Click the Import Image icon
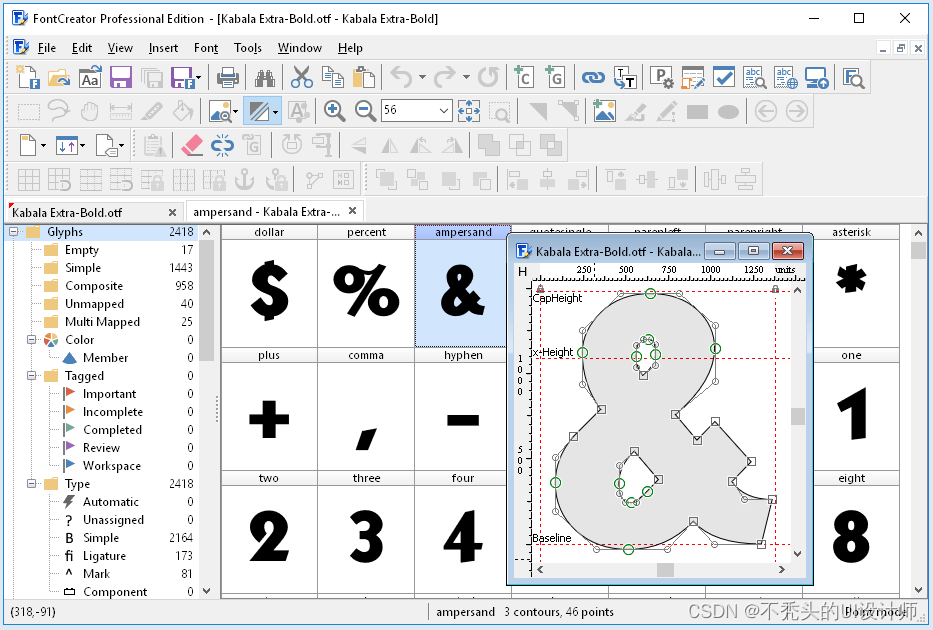The height and width of the screenshot is (630, 933). click(x=604, y=111)
